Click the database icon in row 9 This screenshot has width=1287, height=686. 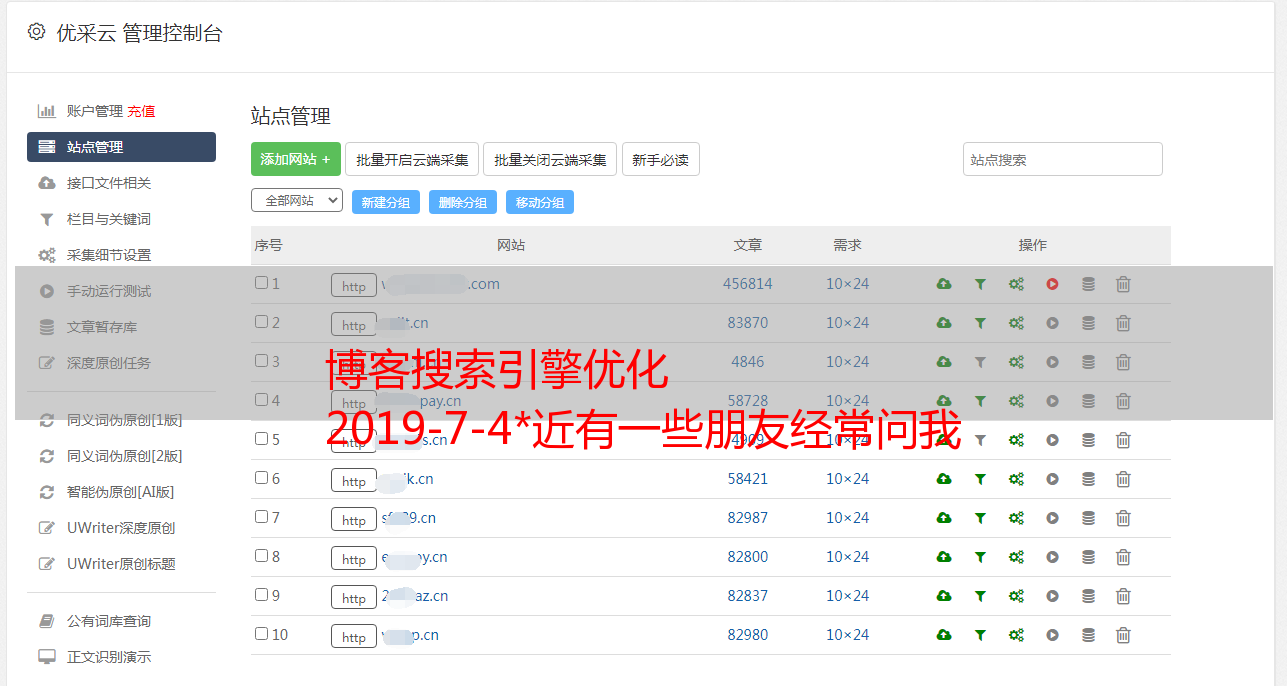pos(1088,596)
